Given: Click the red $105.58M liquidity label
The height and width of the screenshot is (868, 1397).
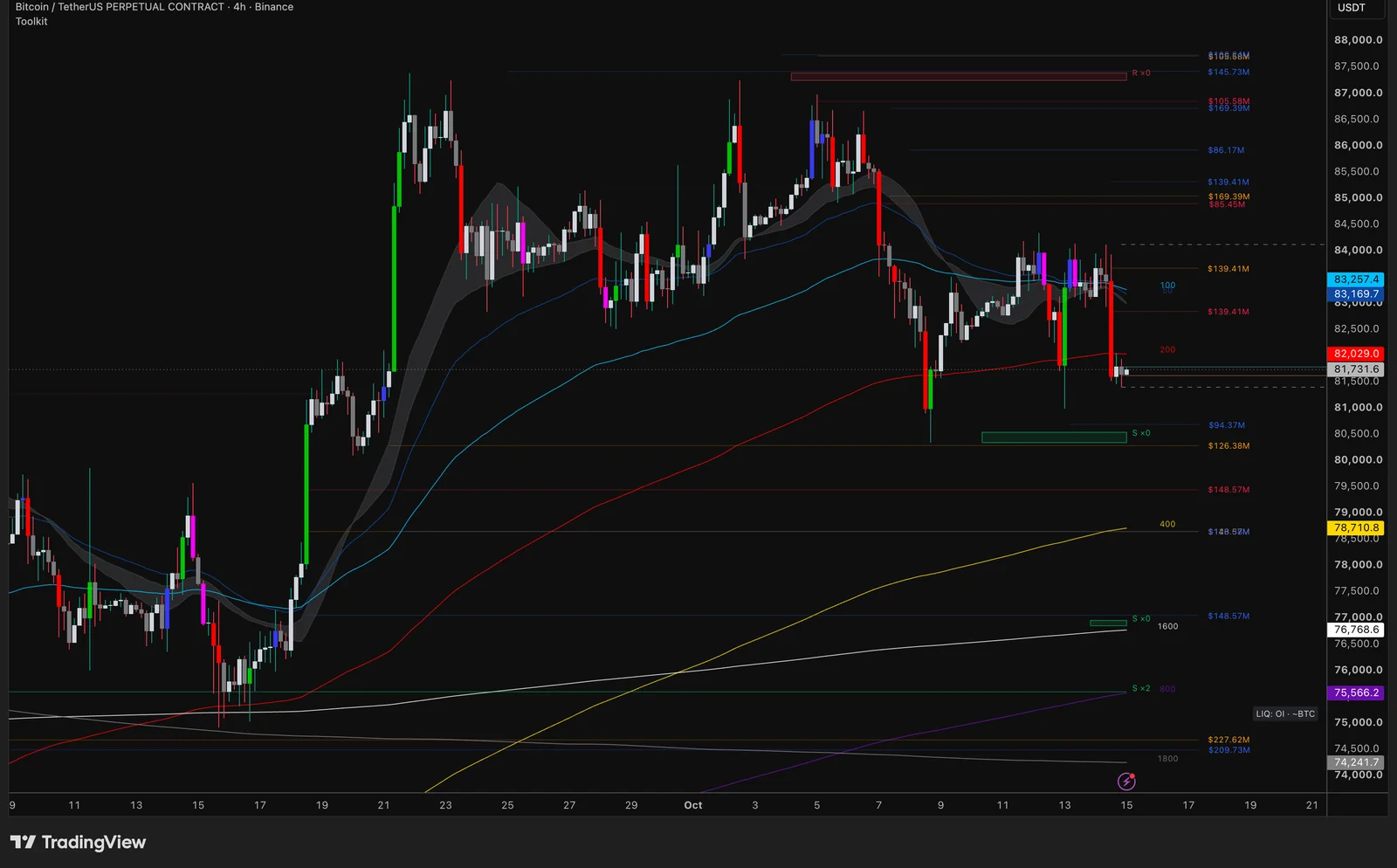Looking at the screenshot, I should click(x=1228, y=101).
